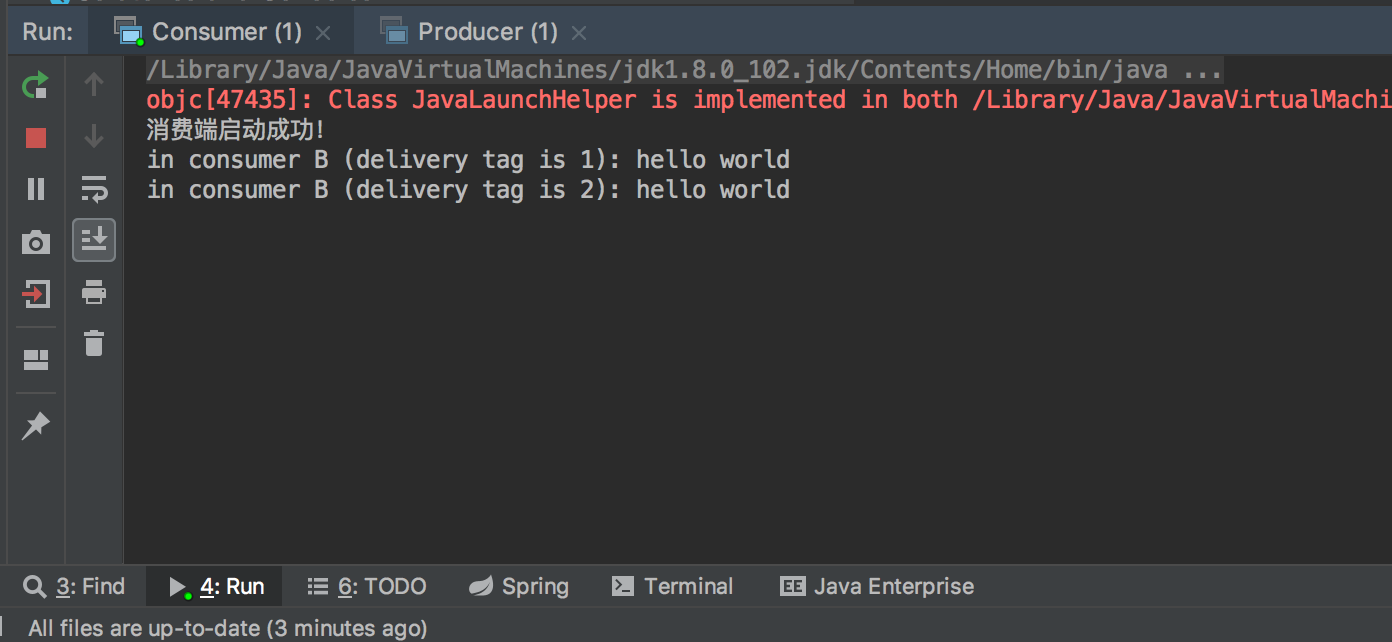This screenshot has height=642, width=1392.
Task: Toggle soft-wrap for console output
Action: (x=94, y=188)
